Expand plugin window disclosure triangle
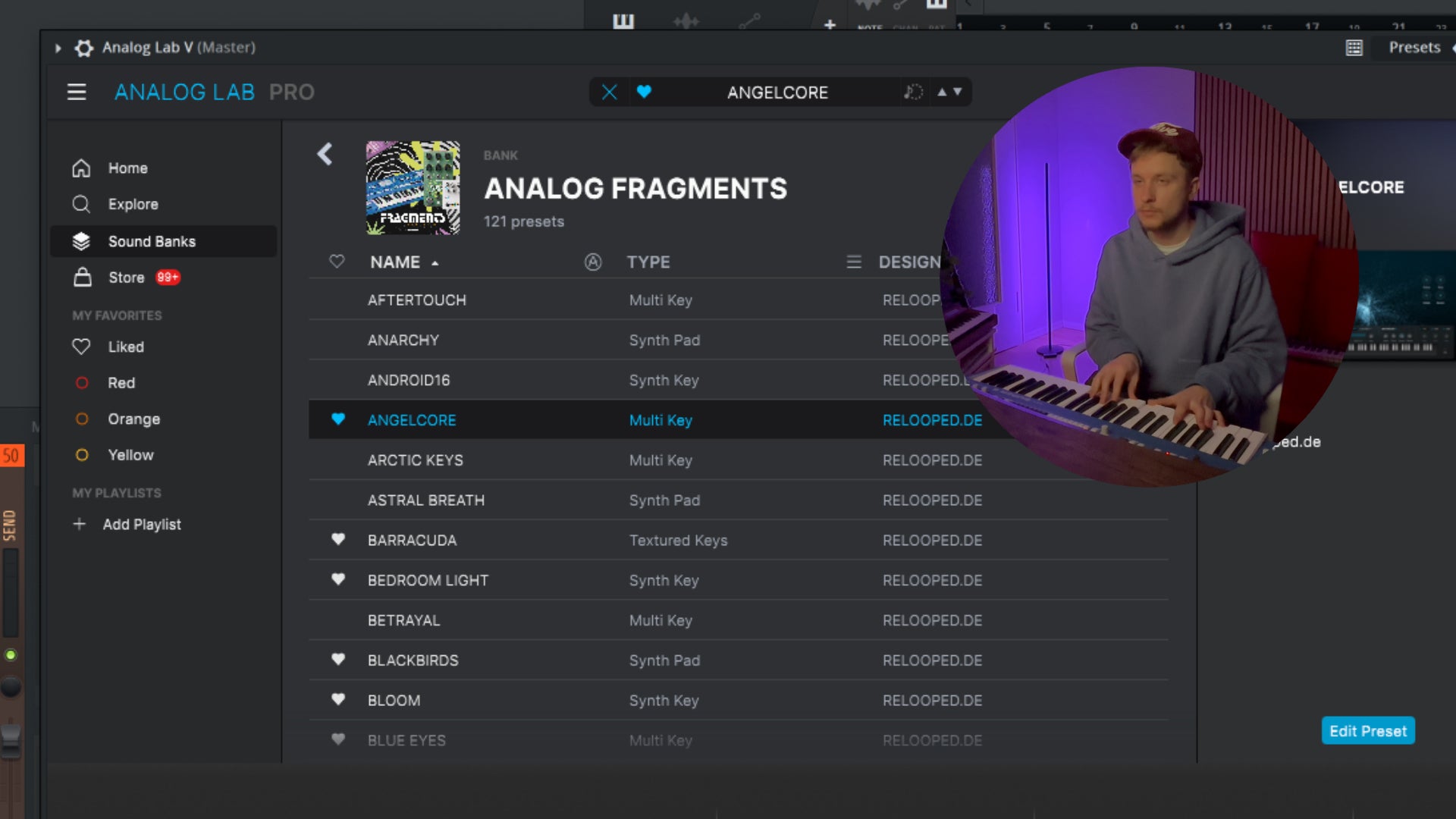 (x=58, y=48)
